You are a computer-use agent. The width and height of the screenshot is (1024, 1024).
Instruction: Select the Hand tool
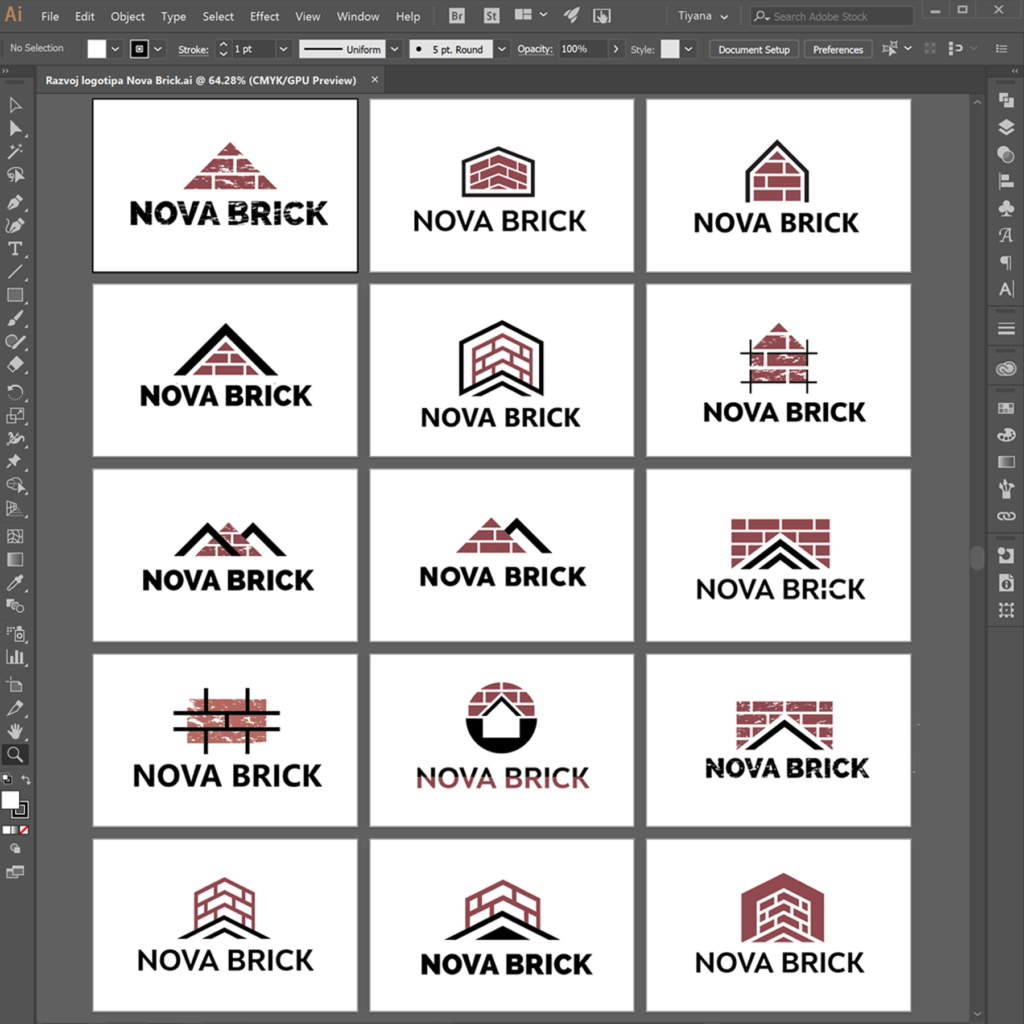point(15,730)
